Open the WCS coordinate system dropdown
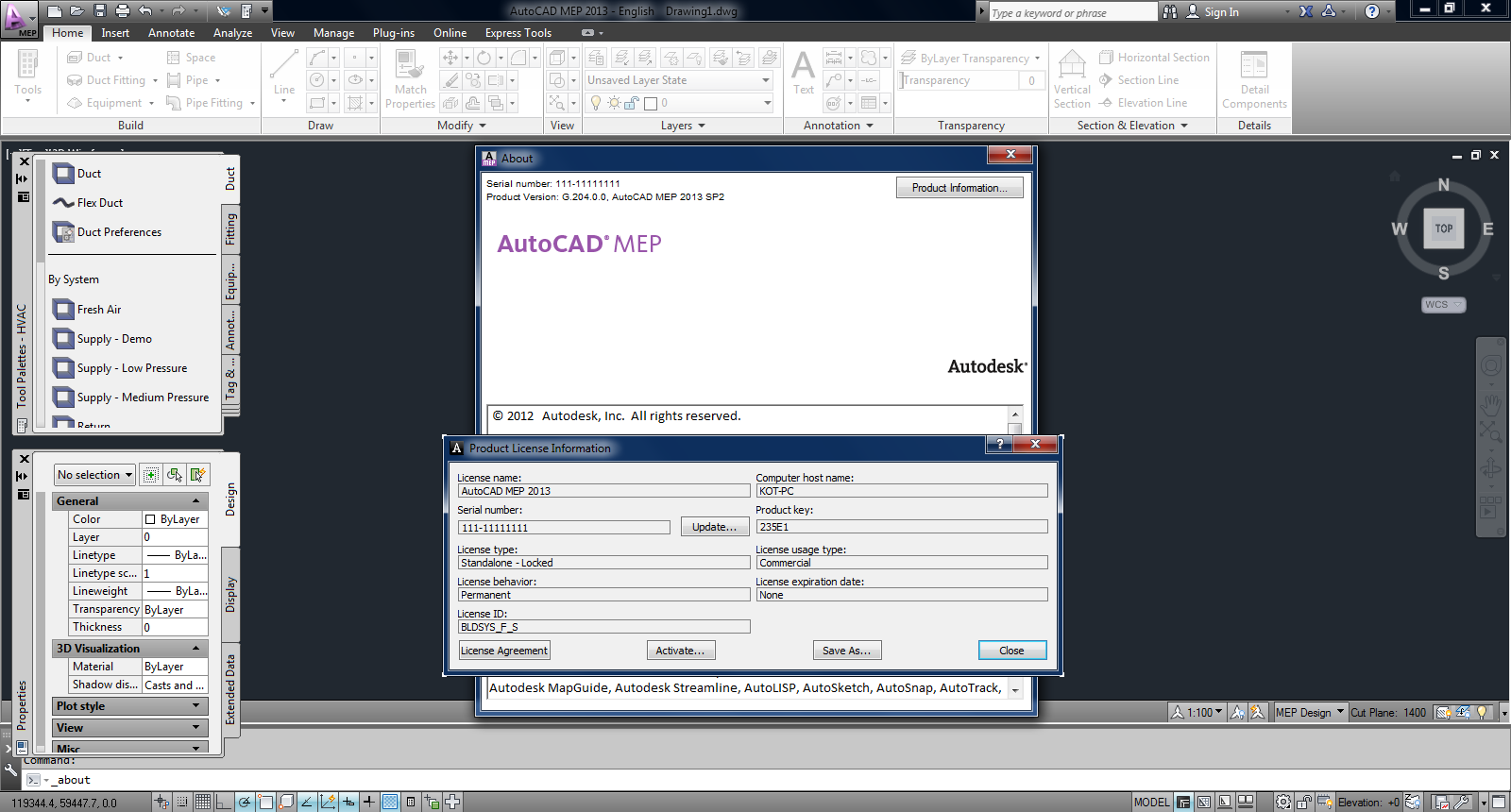Viewport: 1511px width, 812px height. (x=1443, y=305)
